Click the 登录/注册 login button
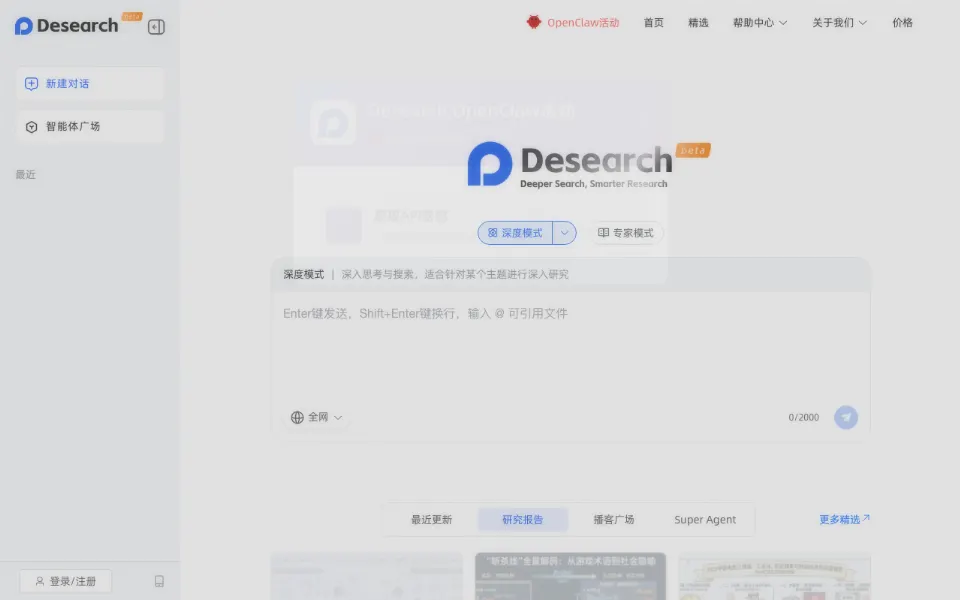Image resolution: width=960 pixels, height=600 pixels. (x=66, y=581)
